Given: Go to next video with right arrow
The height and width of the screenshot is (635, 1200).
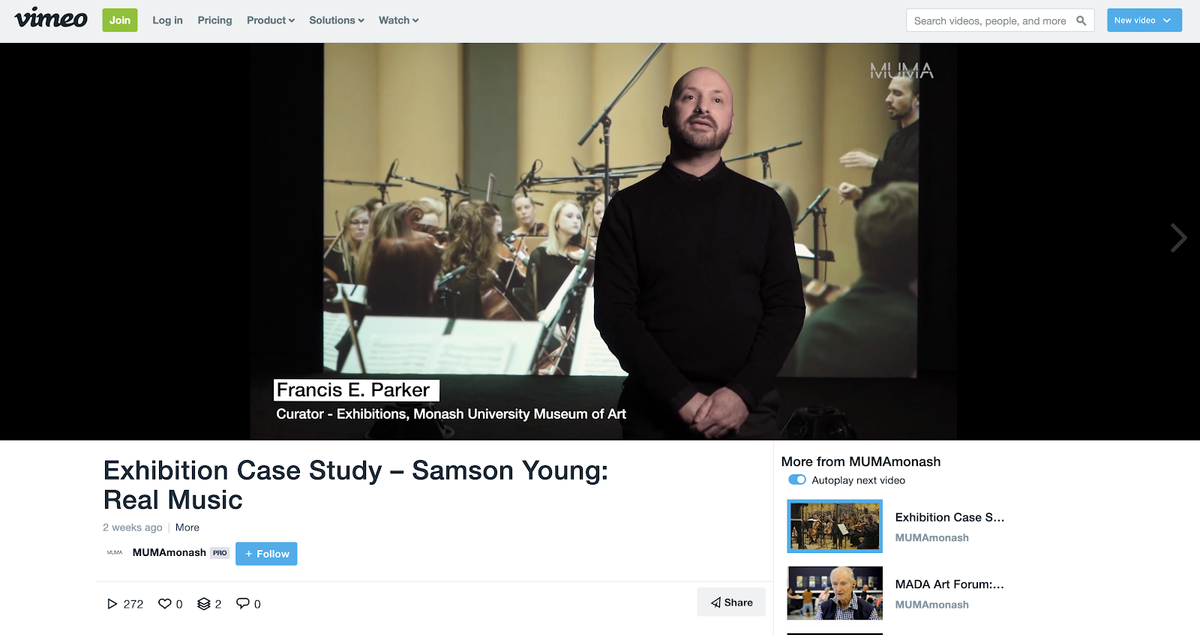Looking at the screenshot, I should [x=1178, y=237].
